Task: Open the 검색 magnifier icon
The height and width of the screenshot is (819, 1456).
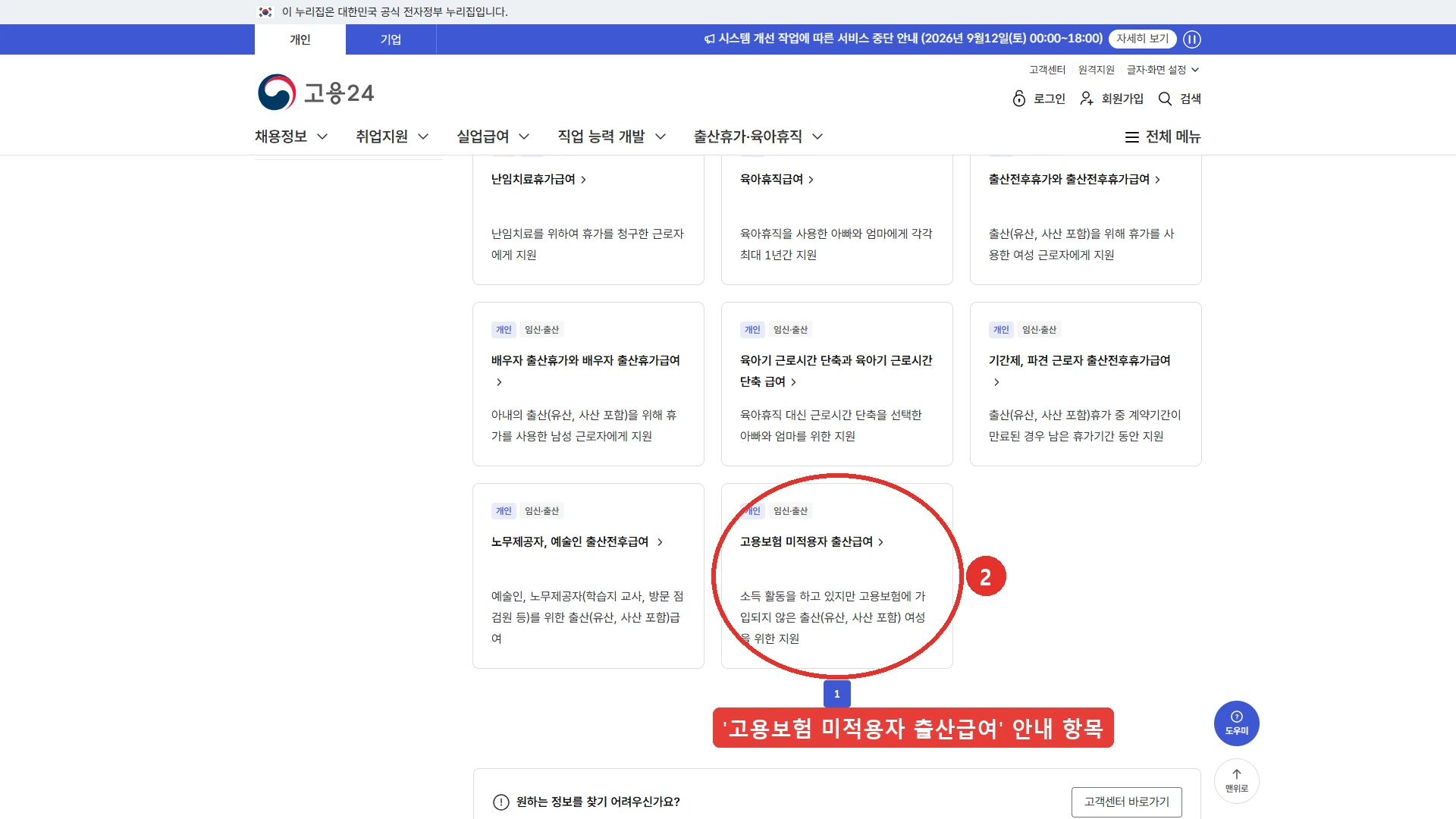Action: (1165, 99)
